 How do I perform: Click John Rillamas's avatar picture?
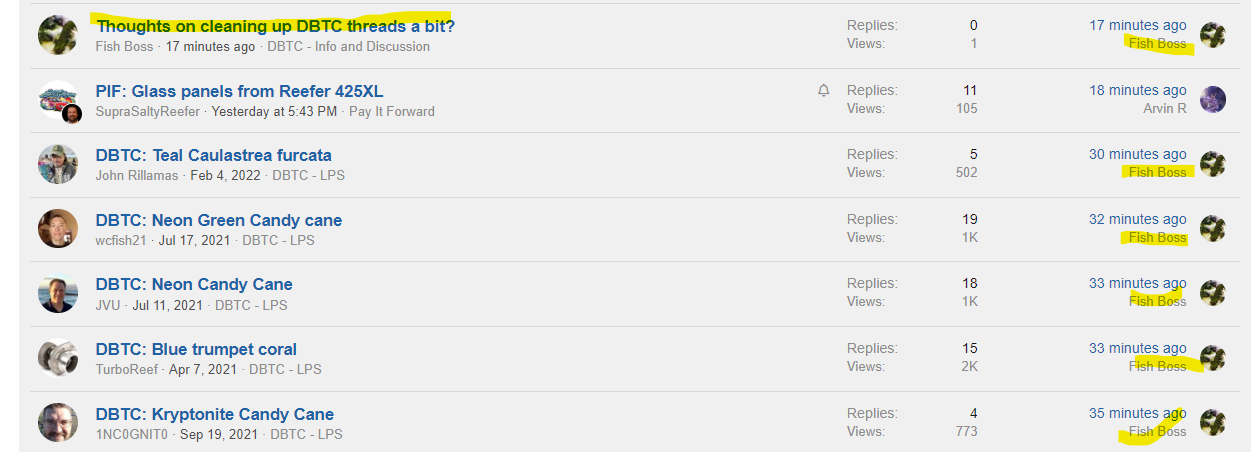click(57, 164)
